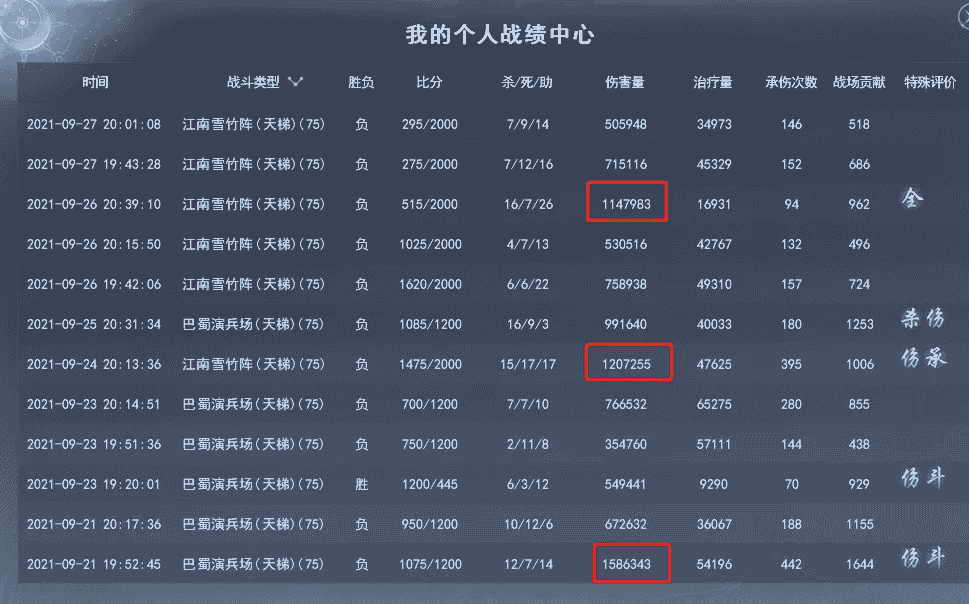Image resolution: width=969 pixels, height=604 pixels.
Task: Click the 时间 column header
Action: pyautogui.click(x=95, y=82)
